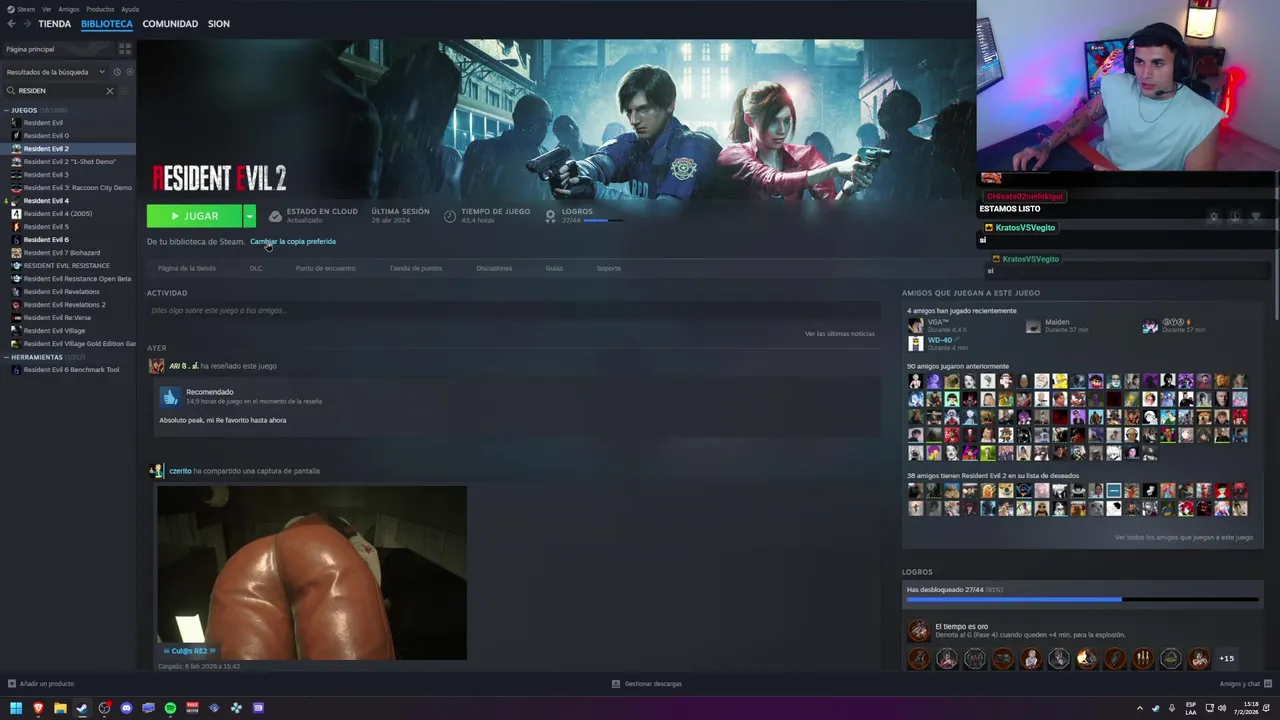This screenshot has height=720, width=1280.
Task: Click the volume icon in system tray
Action: tap(1222, 708)
